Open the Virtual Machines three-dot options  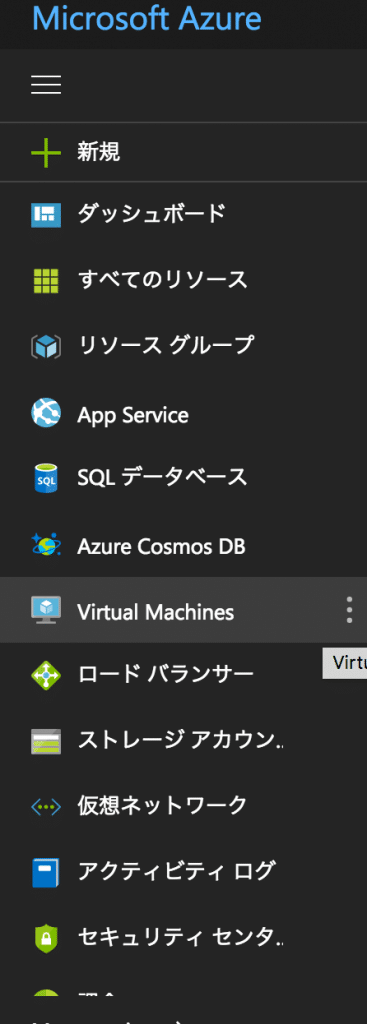pyautogui.click(x=349, y=610)
